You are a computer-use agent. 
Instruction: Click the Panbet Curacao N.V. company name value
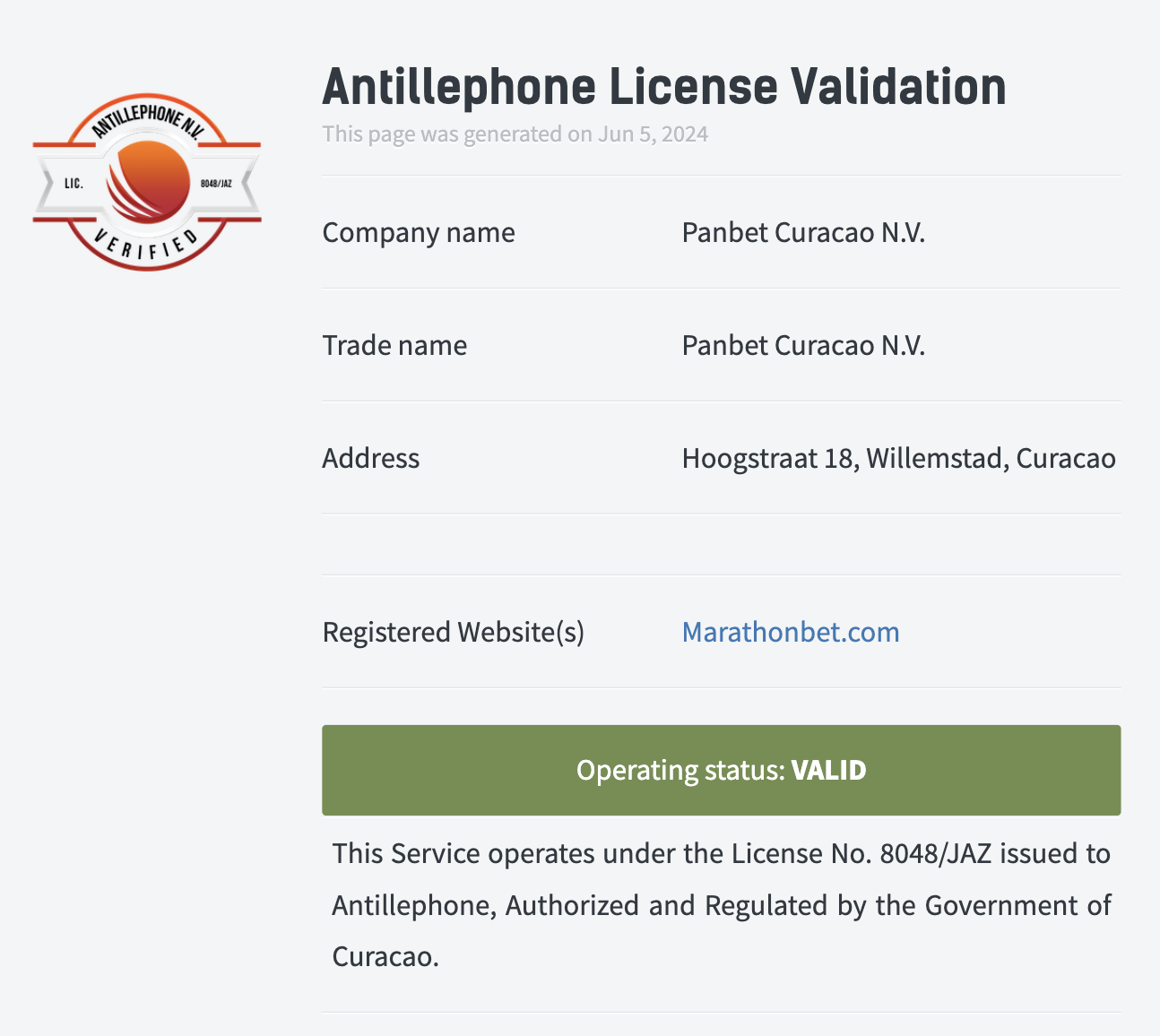(803, 232)
